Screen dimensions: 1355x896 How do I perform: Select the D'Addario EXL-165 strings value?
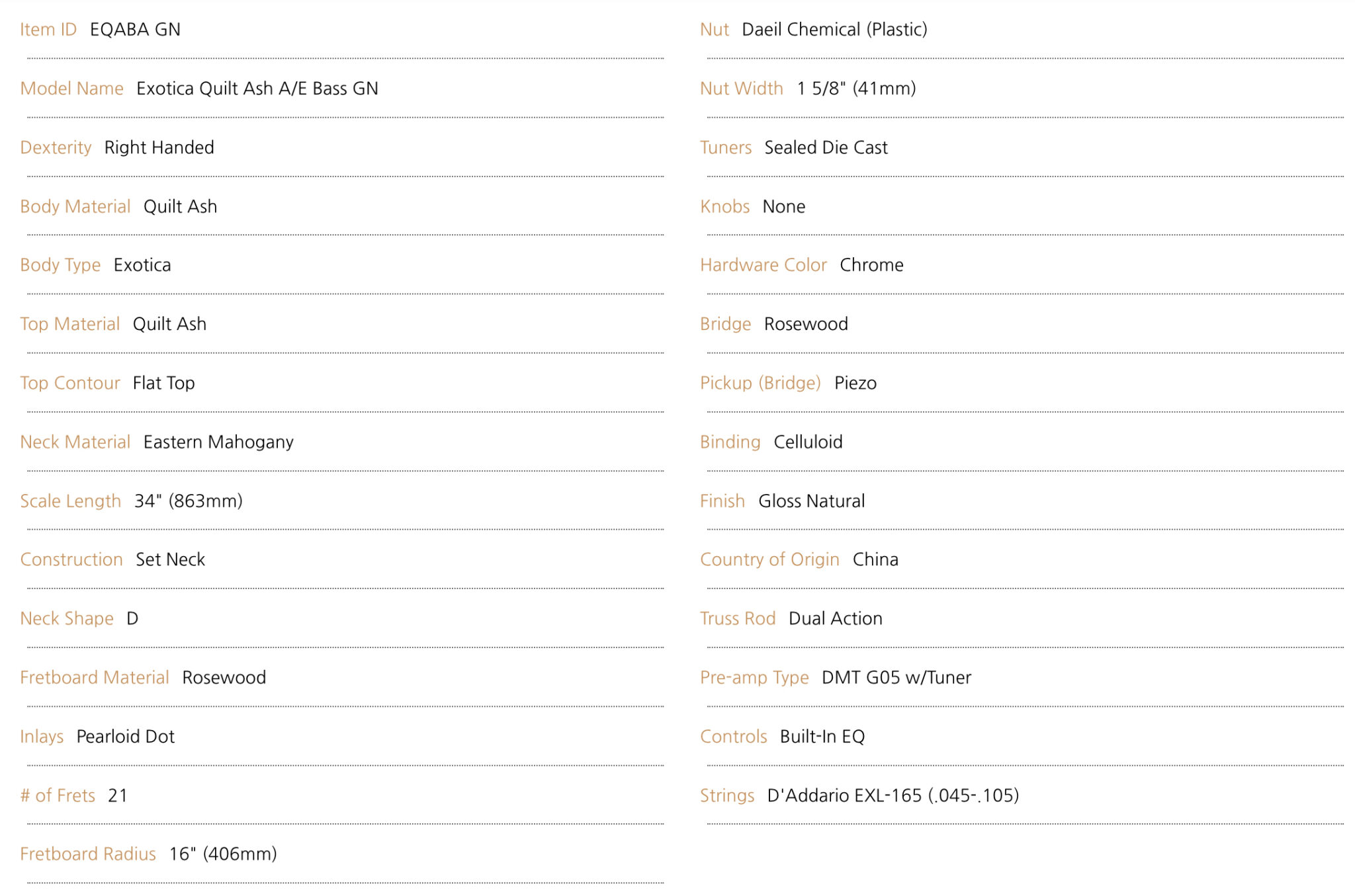893,795
